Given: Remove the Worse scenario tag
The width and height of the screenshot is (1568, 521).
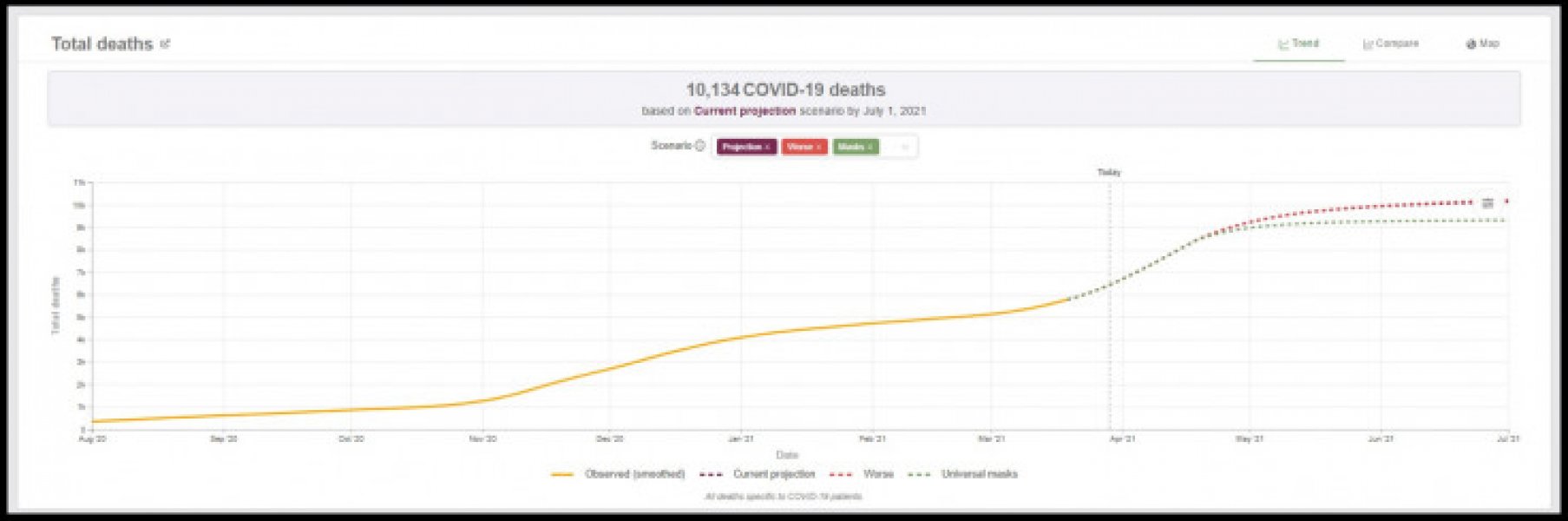Looking at the screenshot, I should pyautogui.click(x=818, y=148).
